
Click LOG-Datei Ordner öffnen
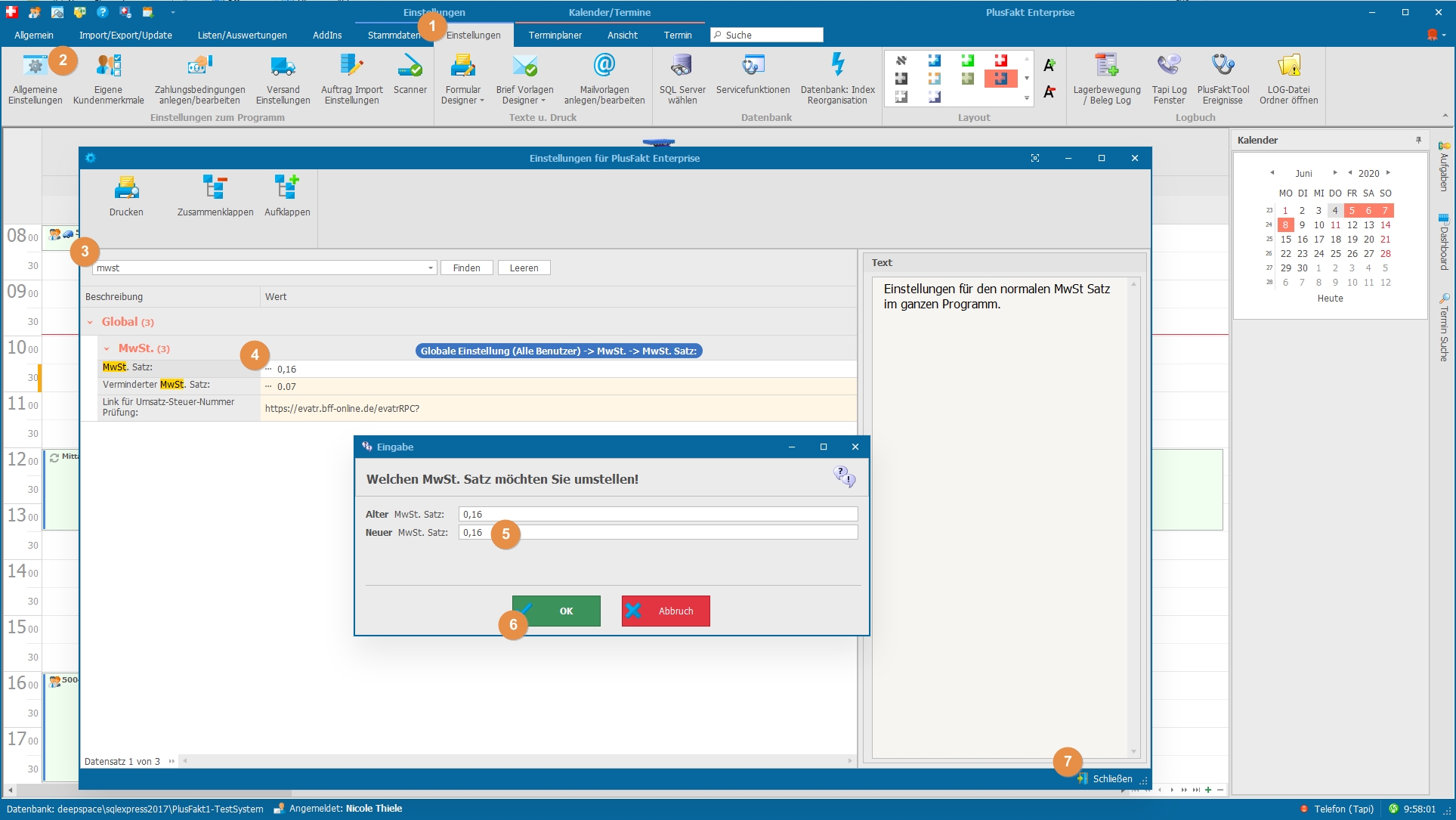(x=1288, y=79)
